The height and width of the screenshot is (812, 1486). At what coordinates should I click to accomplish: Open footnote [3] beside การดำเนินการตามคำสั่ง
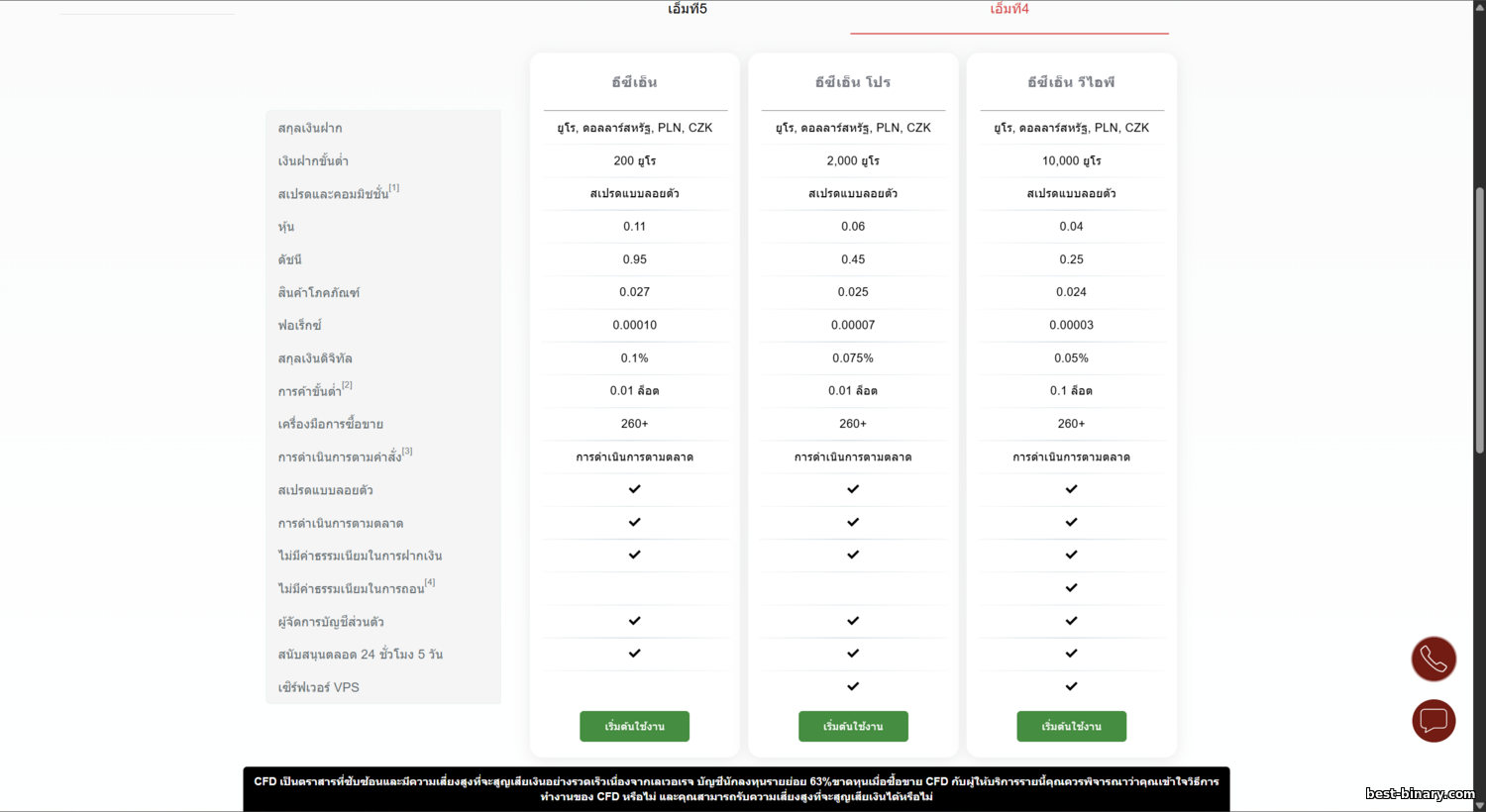click(x=407, y=452)
